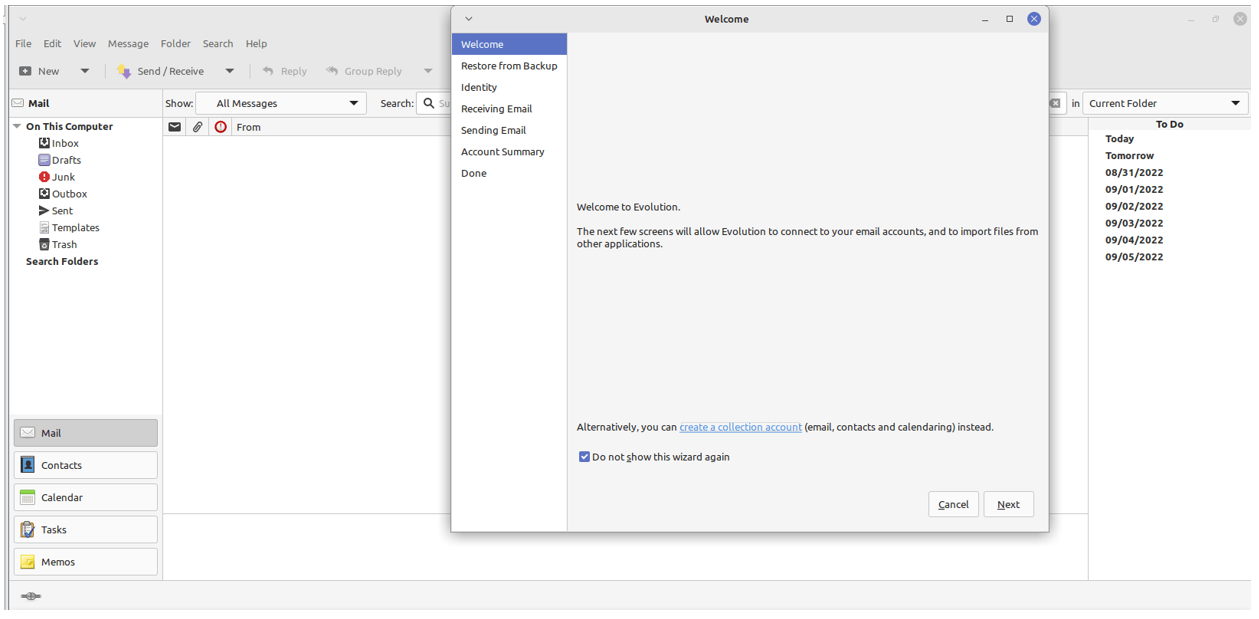Click Next in the Welcome wizard
Image resolution: width=1259 pixels, height=619 pixels.
[1009, 504]
